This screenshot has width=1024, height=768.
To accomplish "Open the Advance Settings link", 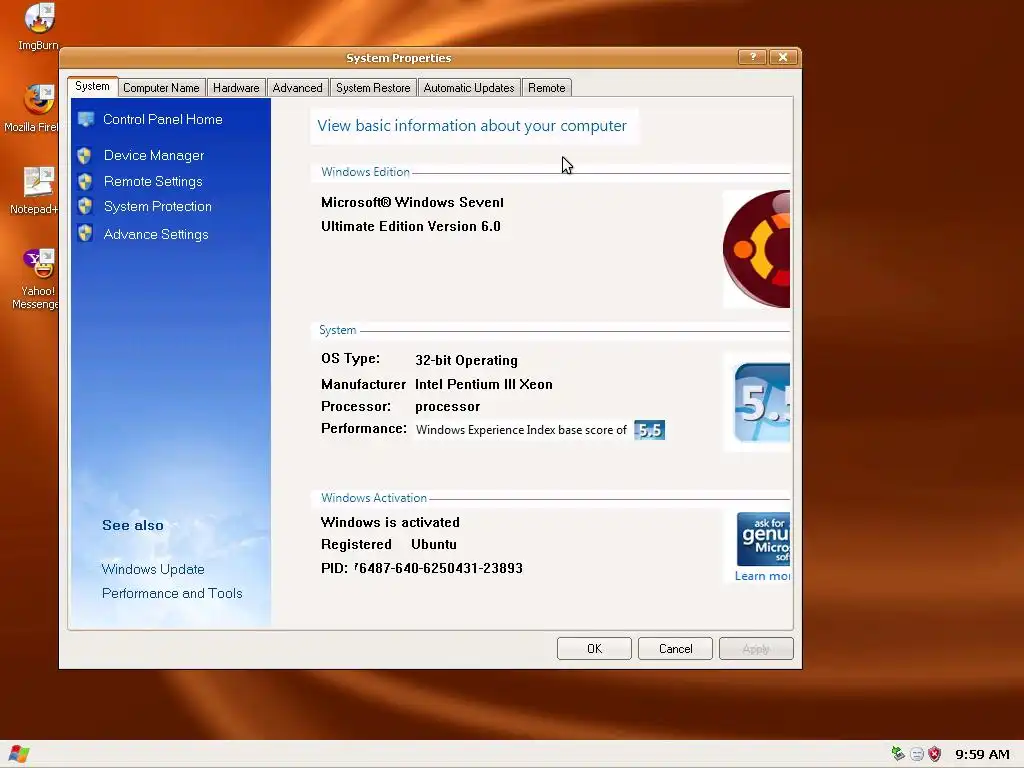I will pos(156,234).
